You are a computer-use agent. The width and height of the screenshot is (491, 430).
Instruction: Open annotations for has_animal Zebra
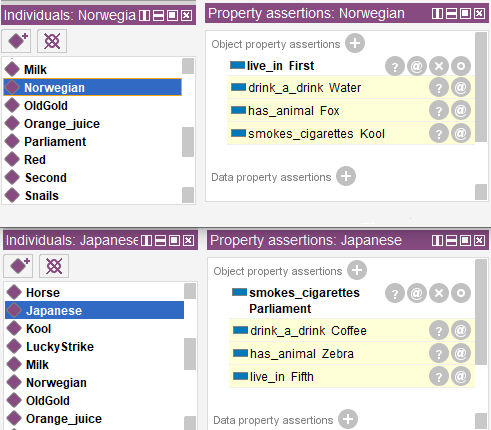[x=461, y=353]
